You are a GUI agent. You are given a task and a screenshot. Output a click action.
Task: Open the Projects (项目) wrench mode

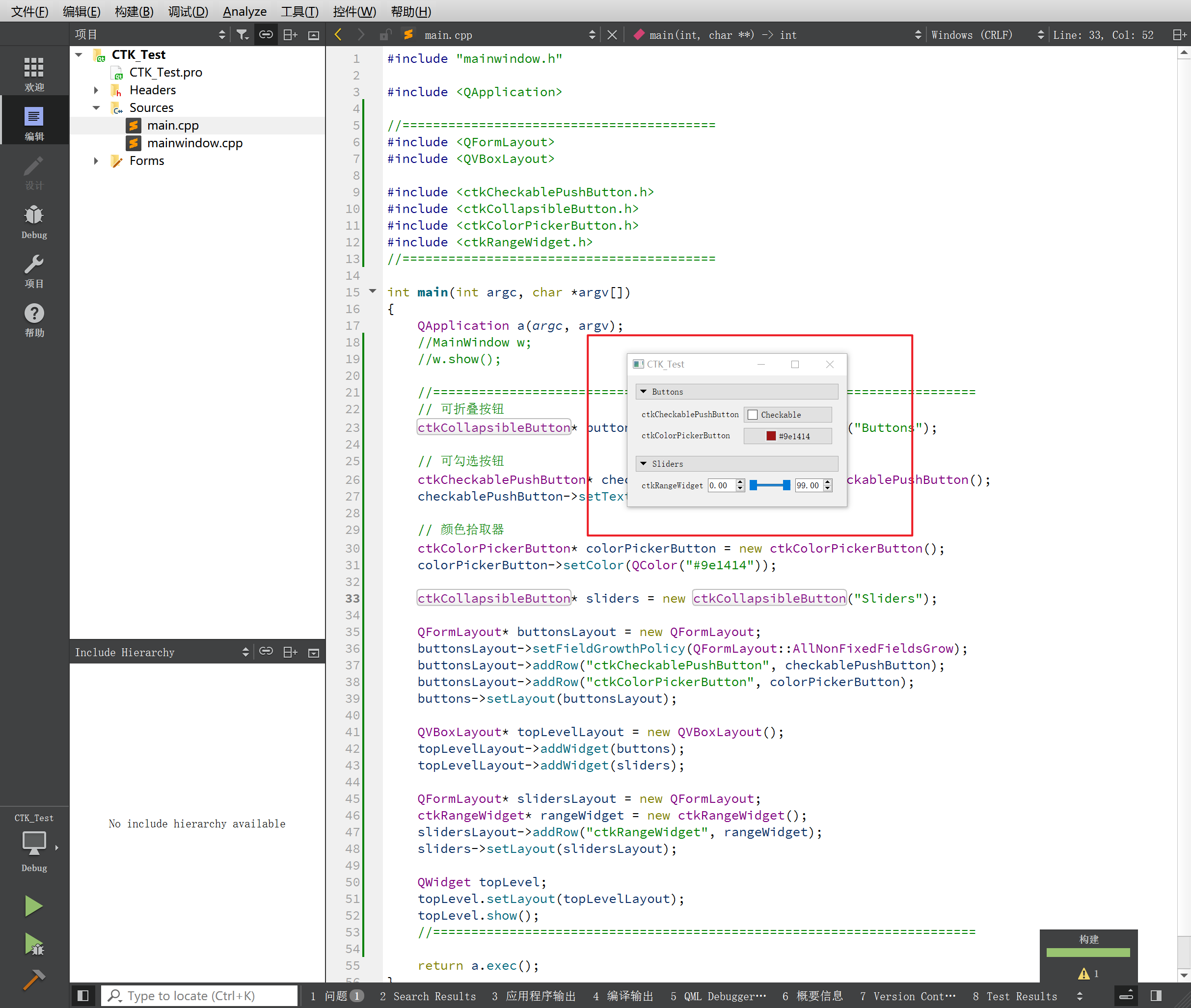(x=34, y=271)
